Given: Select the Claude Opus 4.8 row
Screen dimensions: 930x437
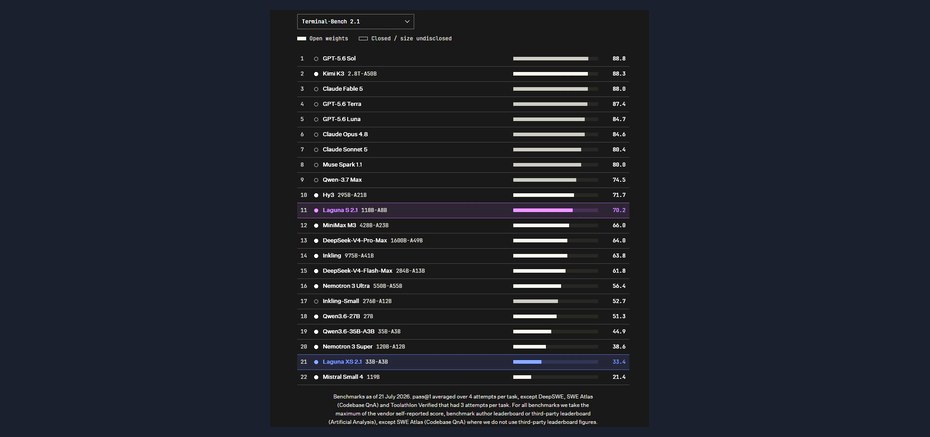Looking at the screenshot, I should (x=463, y=135).
